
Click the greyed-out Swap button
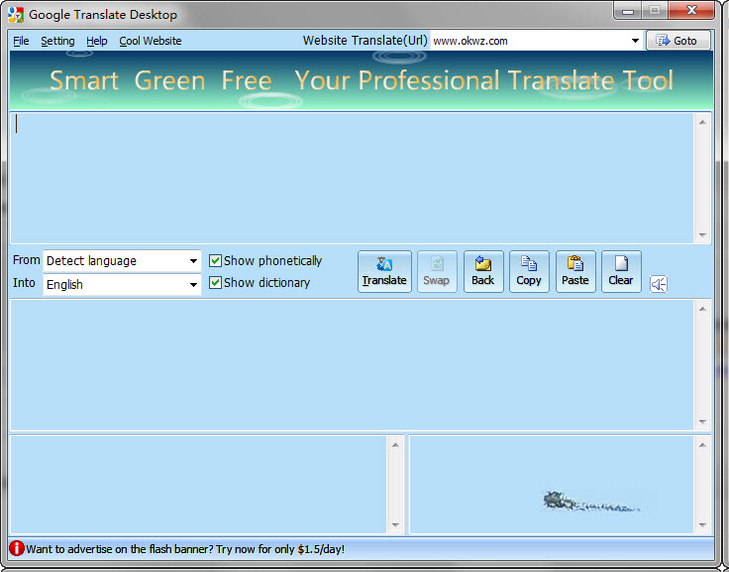click(x=437, y=272)
